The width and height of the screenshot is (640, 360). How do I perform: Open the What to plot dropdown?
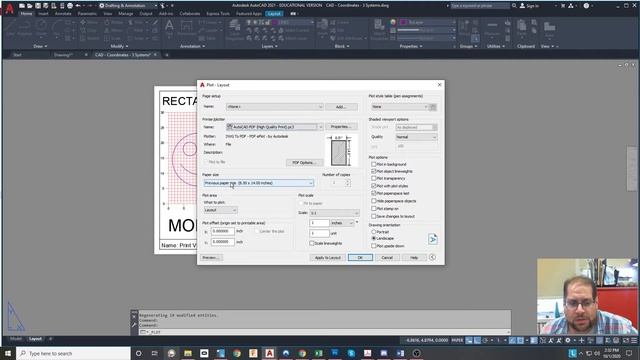(220, 210)
